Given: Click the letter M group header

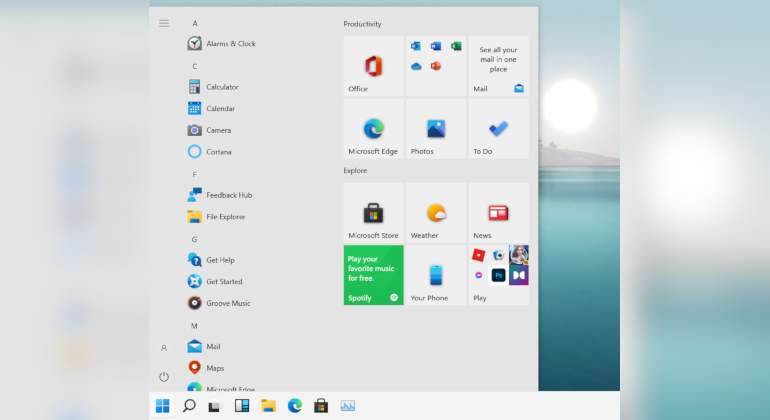Looking at the screenshot, I should (195, 326).
